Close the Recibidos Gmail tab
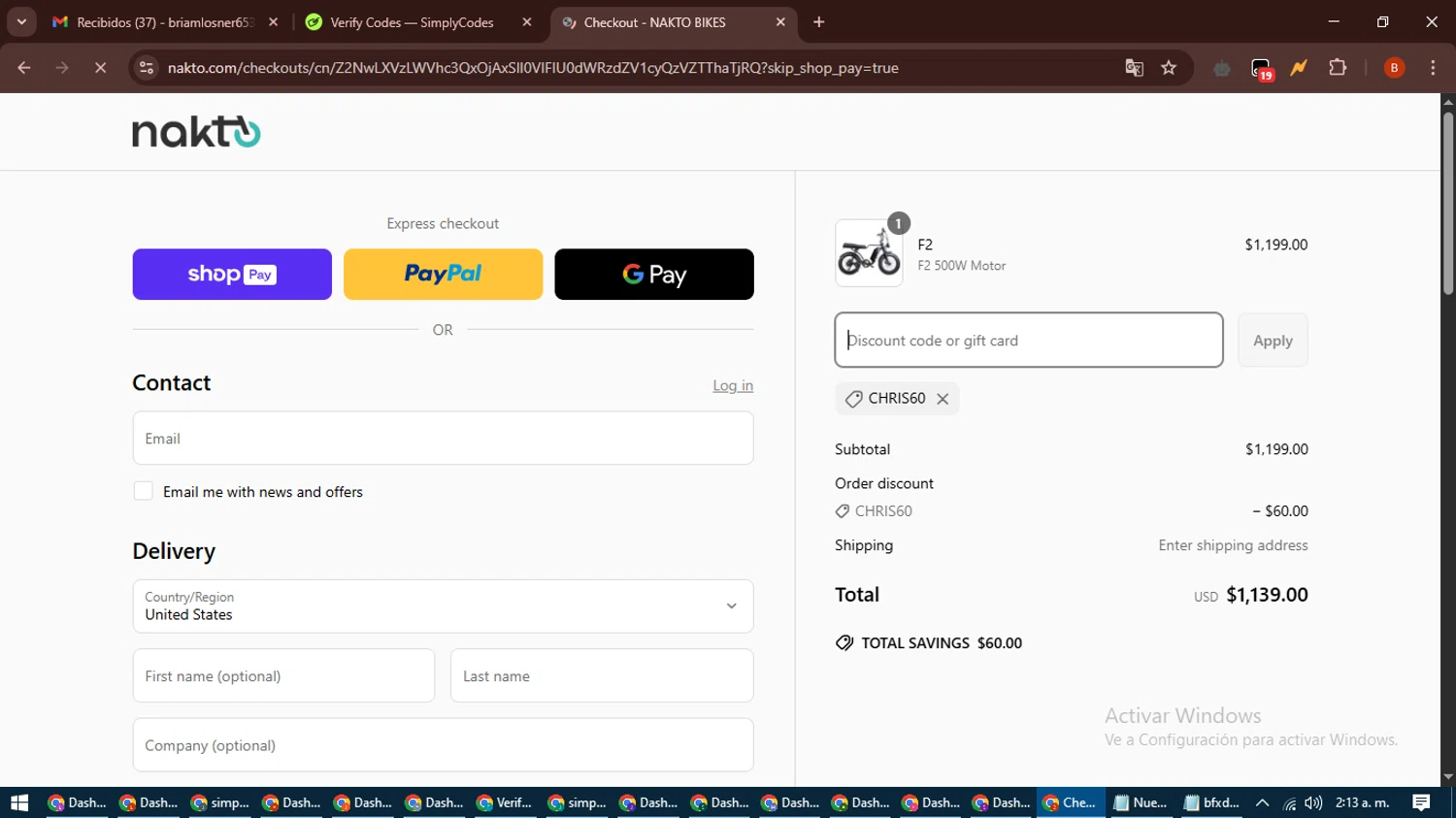1456x818 pixels. [x=273, y=21]
